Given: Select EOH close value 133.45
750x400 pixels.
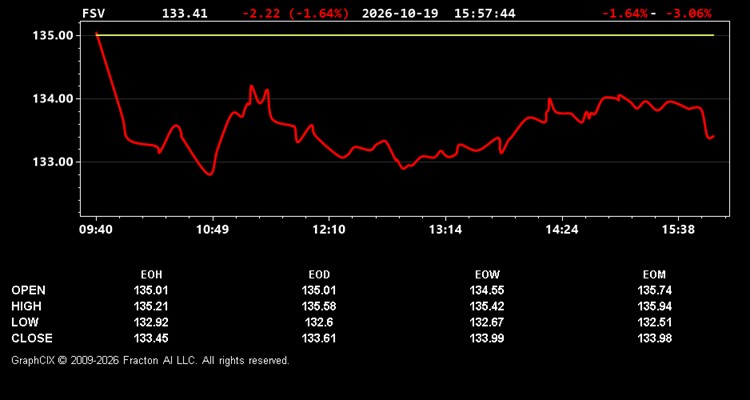Looking at the screenshot, I should 151,338.
